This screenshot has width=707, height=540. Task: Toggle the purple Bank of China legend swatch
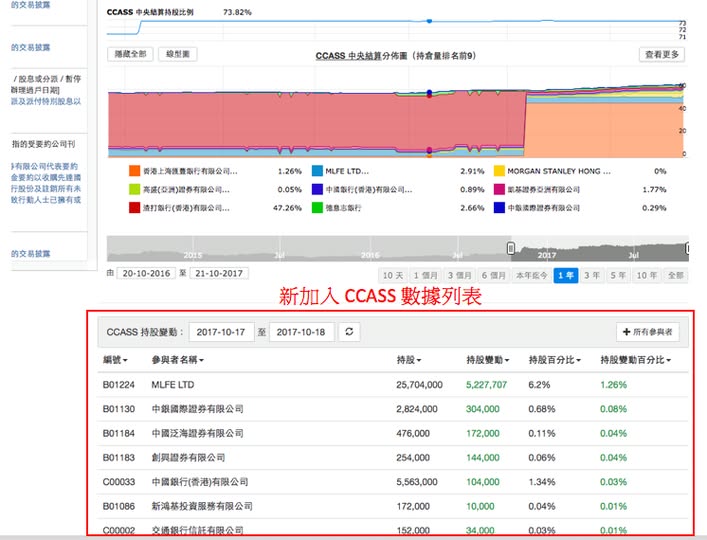[x=317, y=189]
